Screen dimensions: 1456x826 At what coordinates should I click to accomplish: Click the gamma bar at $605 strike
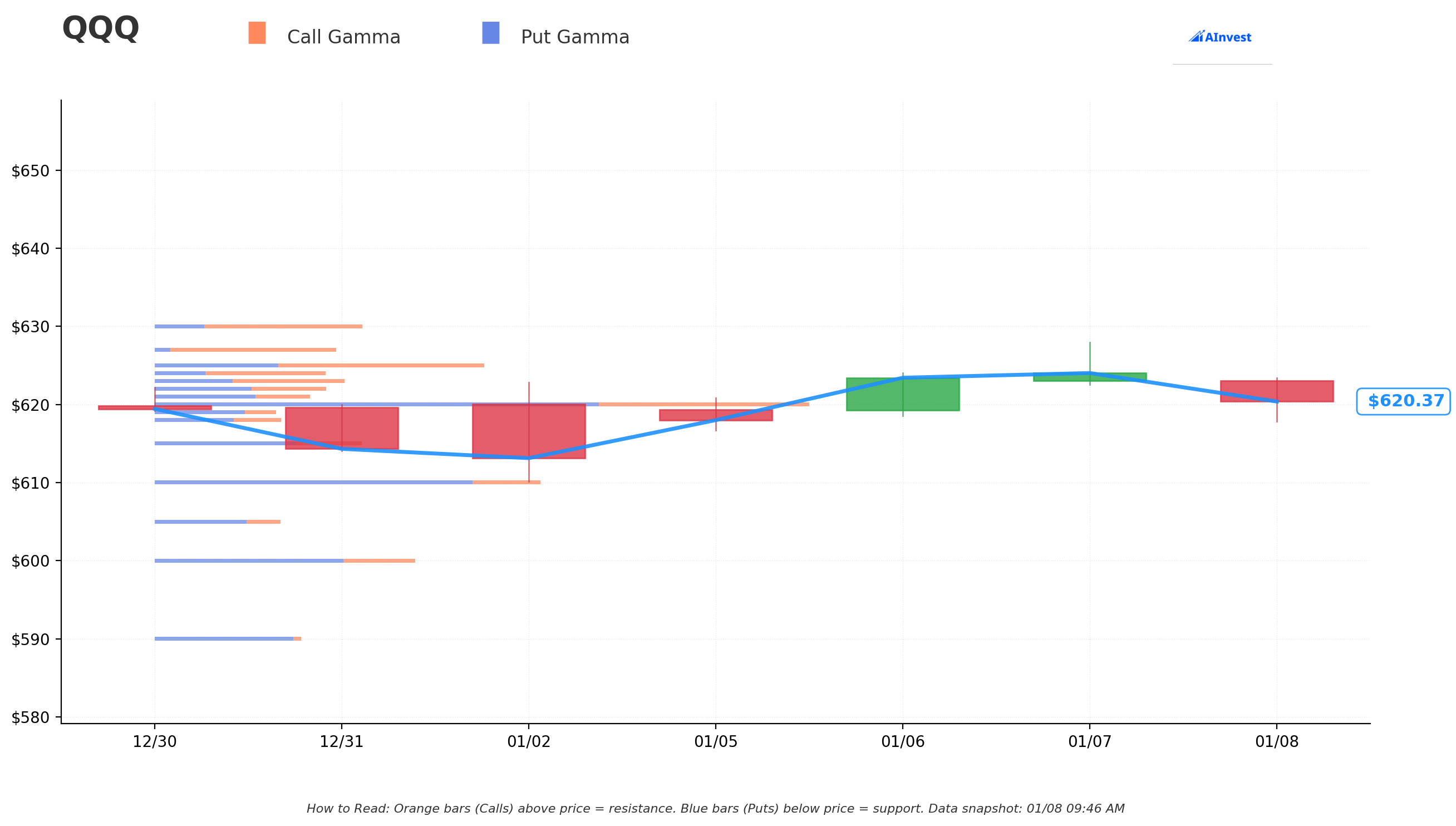coord(217,522)
